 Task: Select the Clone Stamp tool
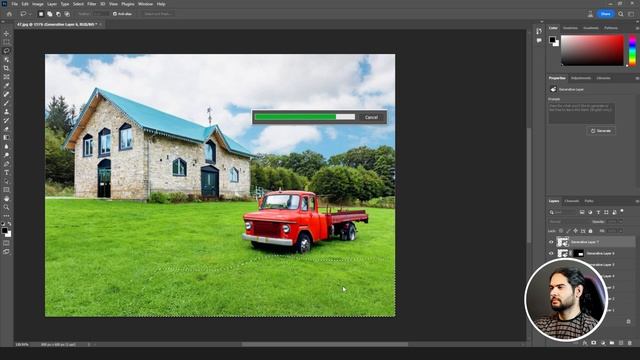point(6,111)
